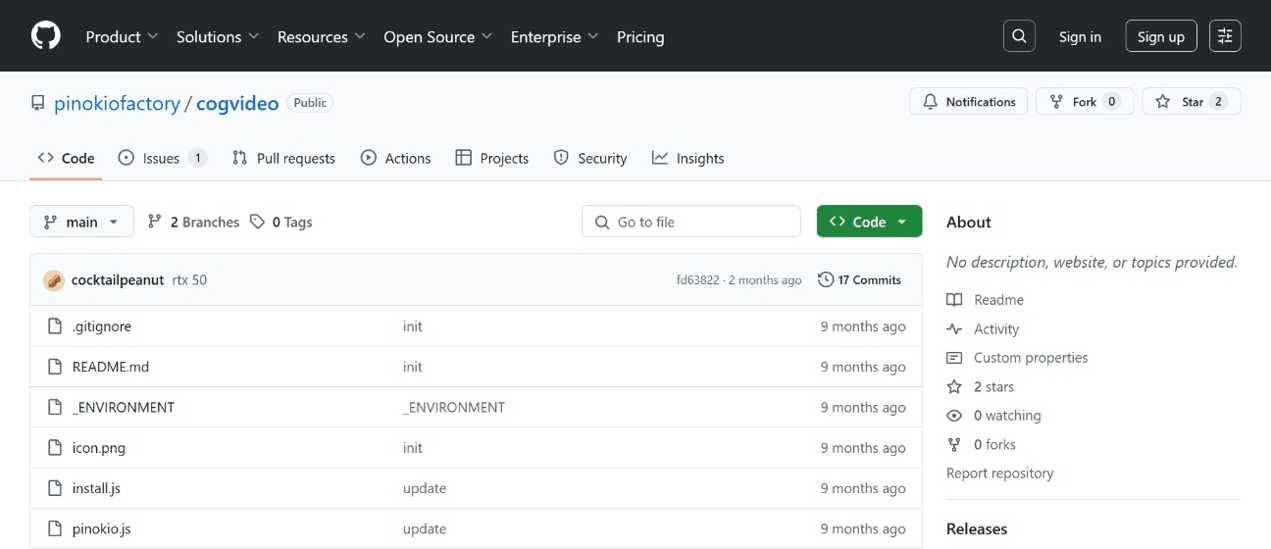Screen dimensions: 1271x549
Task: Click Report repository link
Action: pos(1000,473)
